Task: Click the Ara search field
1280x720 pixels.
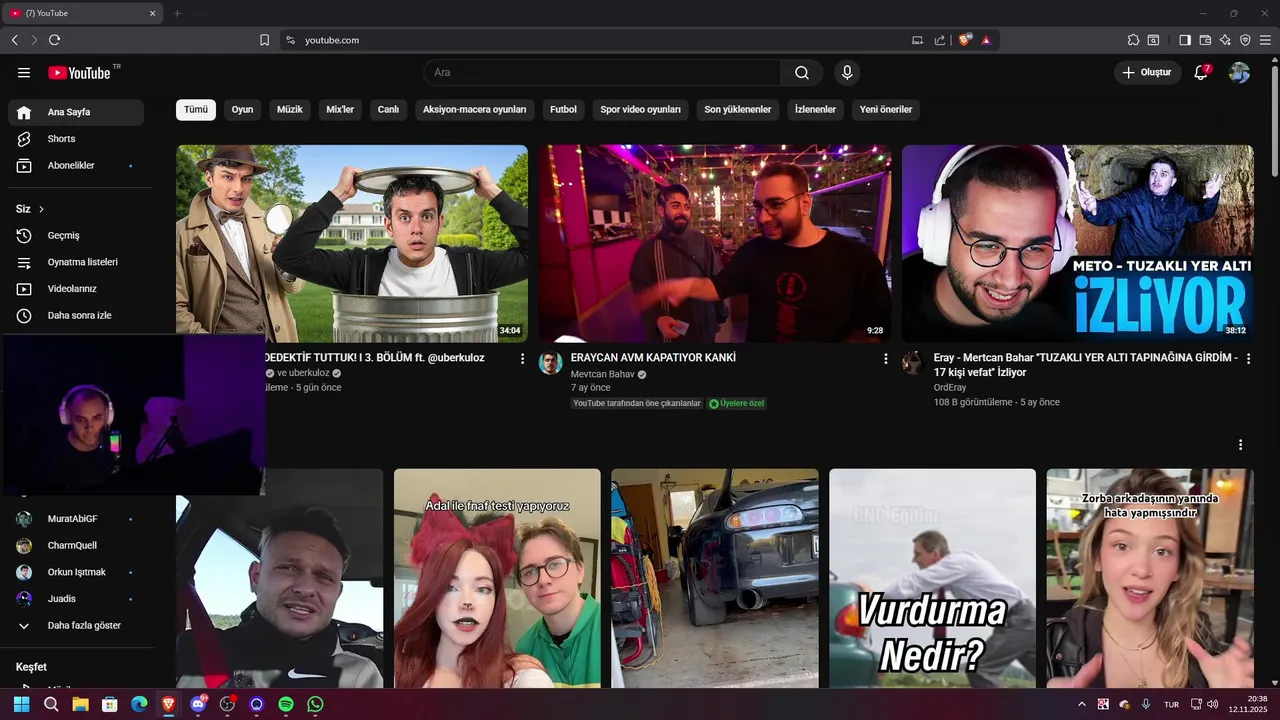Action: pos(602,73)
